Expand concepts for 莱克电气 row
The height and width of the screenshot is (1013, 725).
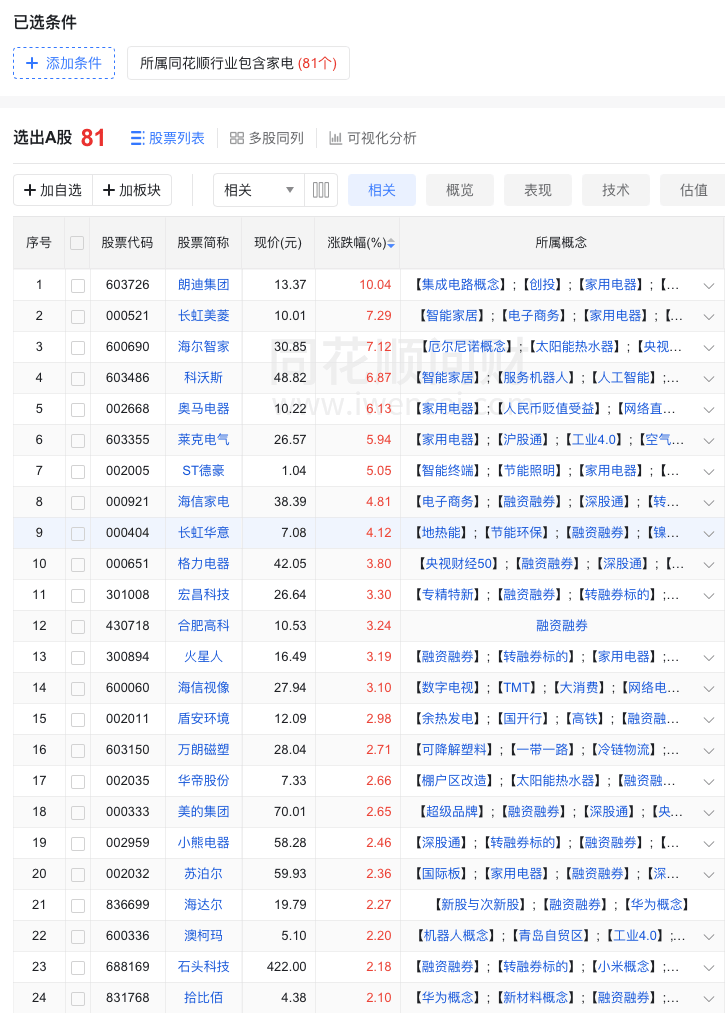709,441
